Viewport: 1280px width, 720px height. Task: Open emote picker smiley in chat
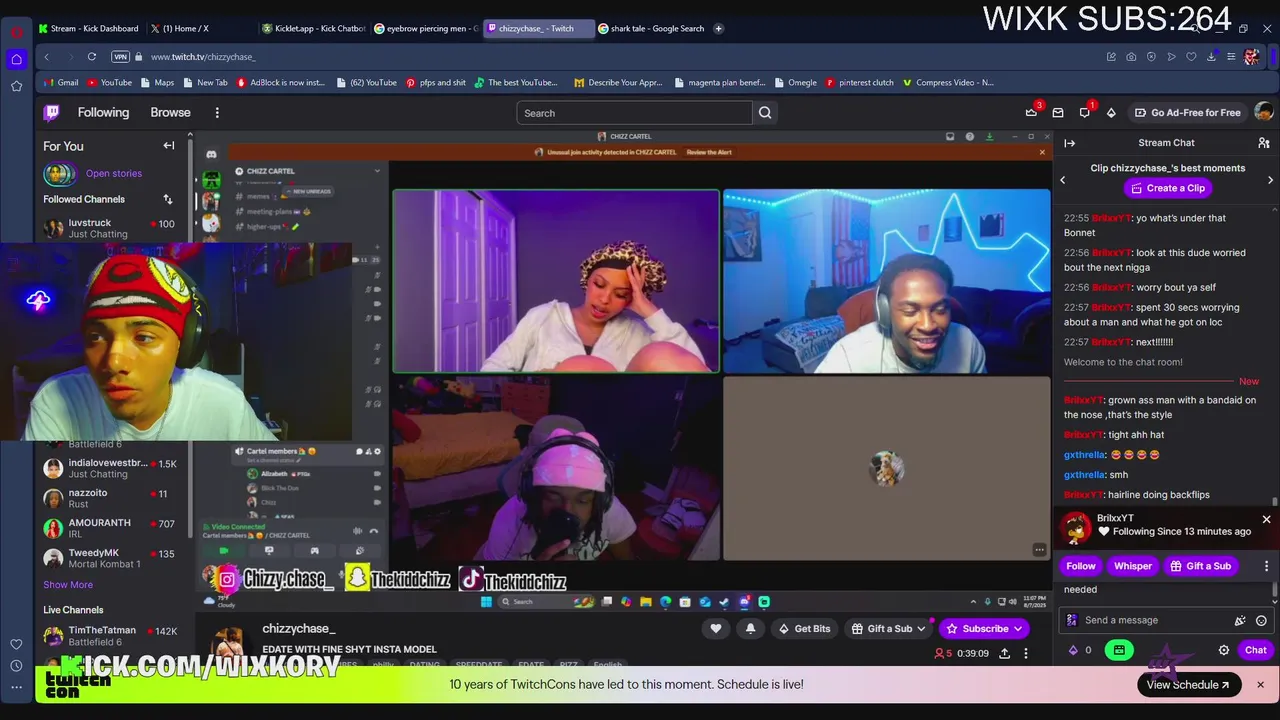1261,620
